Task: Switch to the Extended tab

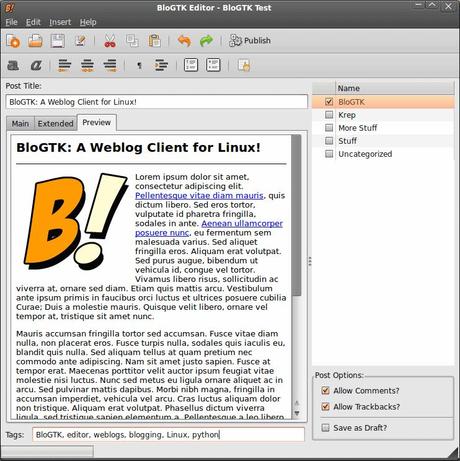Action: pos(55,124)
